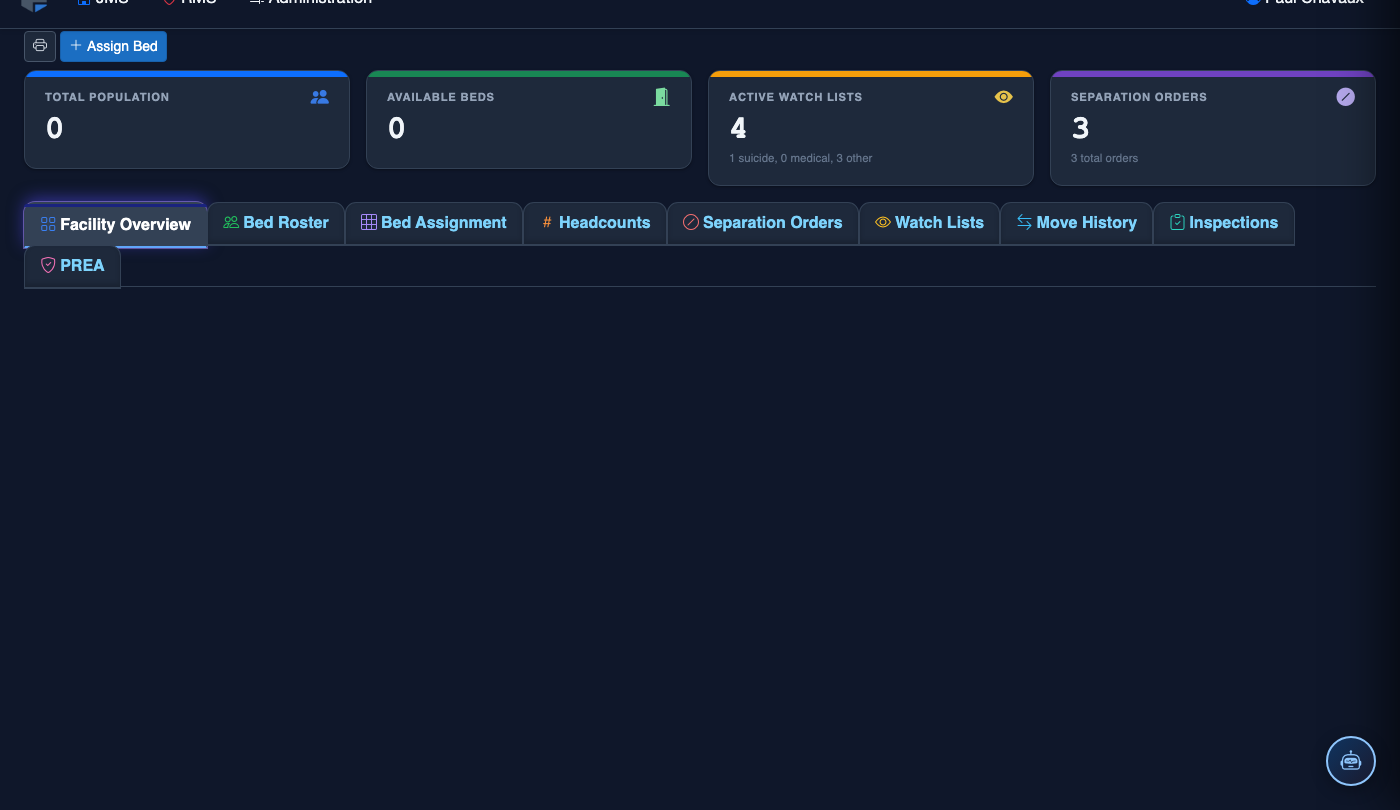View the Move History tab
The height and width of the screenshot is (810, 1400).
pos(1077,223)
